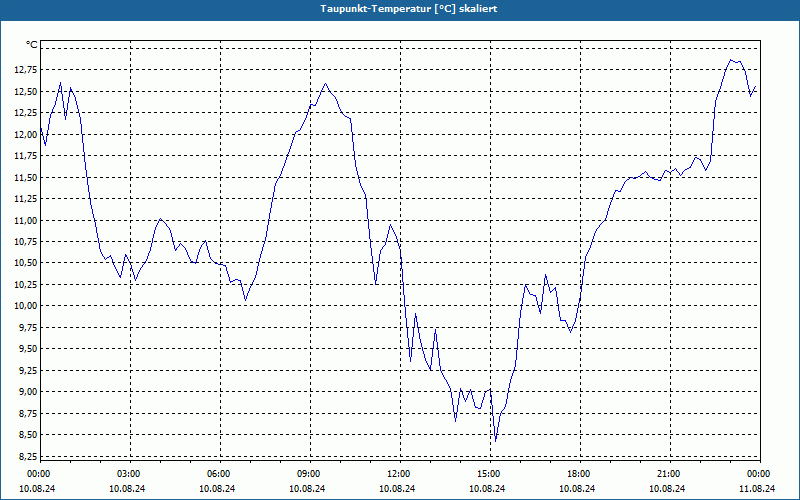Image resolution: width=800 pixels, height=500 pixels.
Task: Click the 10.08.24 date under first 00:00
Action: pos(37,488)
